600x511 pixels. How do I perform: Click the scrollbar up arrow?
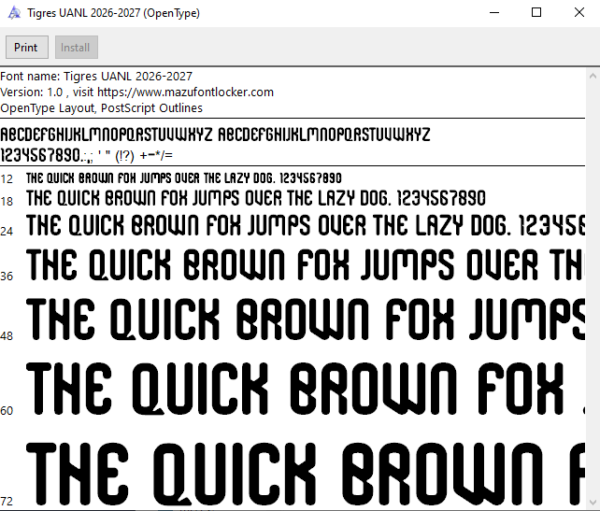[x=593, y=76]
